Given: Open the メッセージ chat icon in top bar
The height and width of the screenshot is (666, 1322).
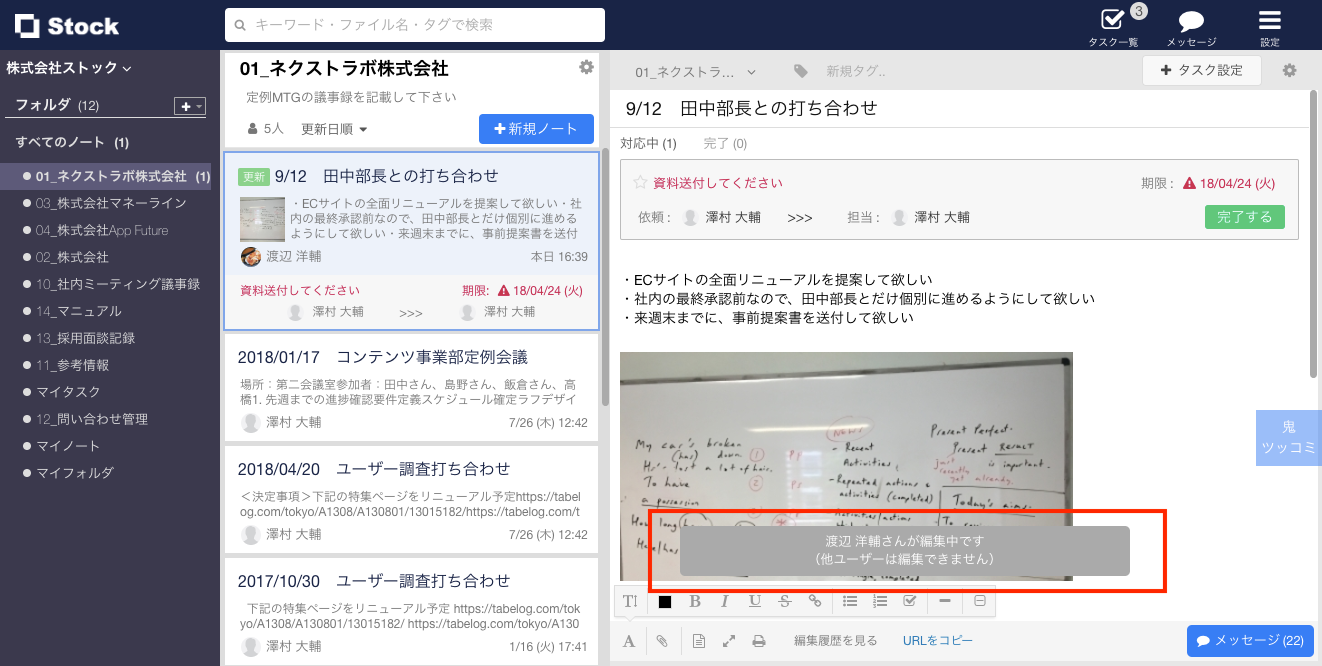Looking at the screenshot, I should (1189, 25).
